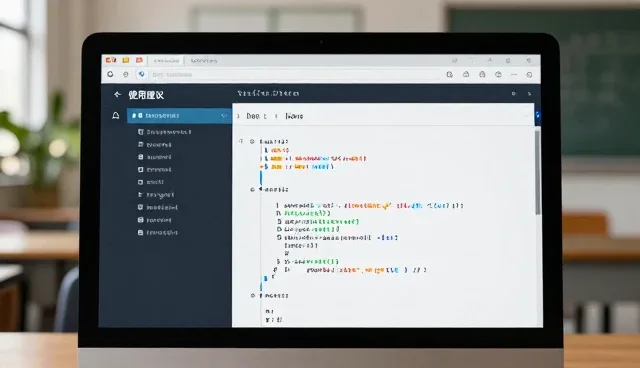This screenshot has width=640, height=368.
Task: Open the three-dot more menu in browser toolbar
Action: click(514, 75)
